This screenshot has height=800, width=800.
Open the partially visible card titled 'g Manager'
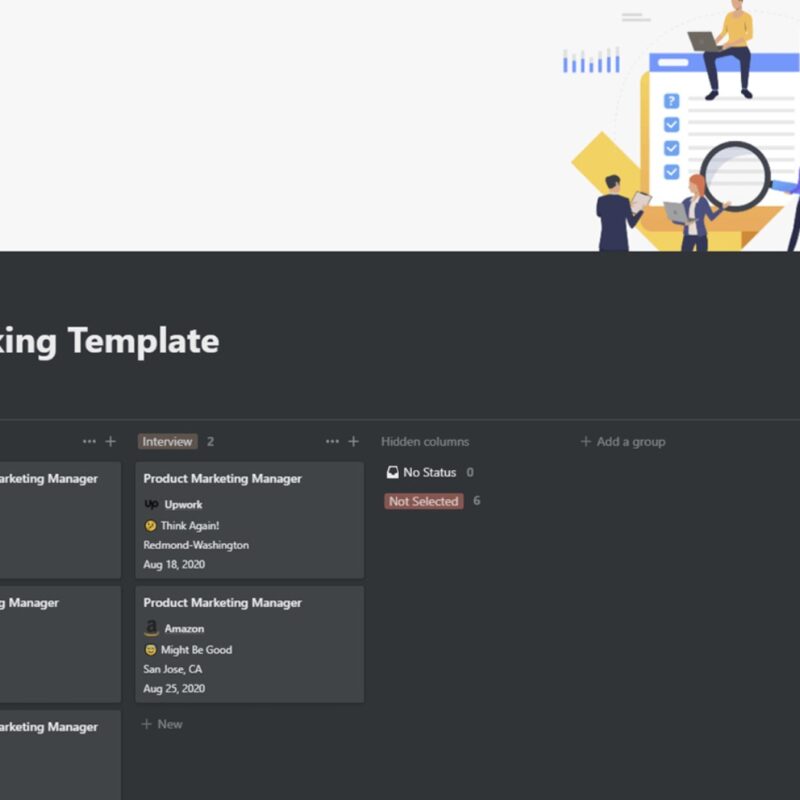point(60,644)
